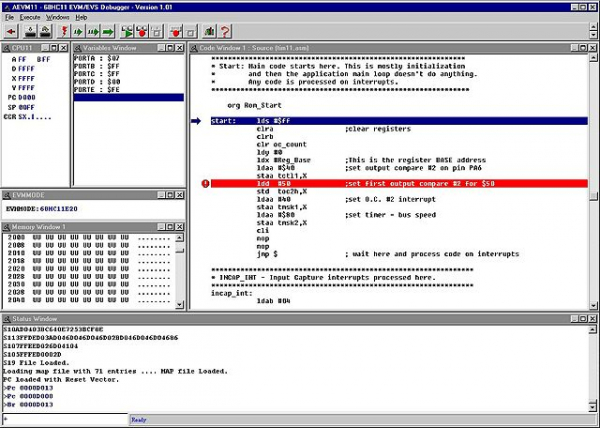The image size is (600, 428).
Task: Click the red lightning Reset toolbar icon
Action: 65,32
